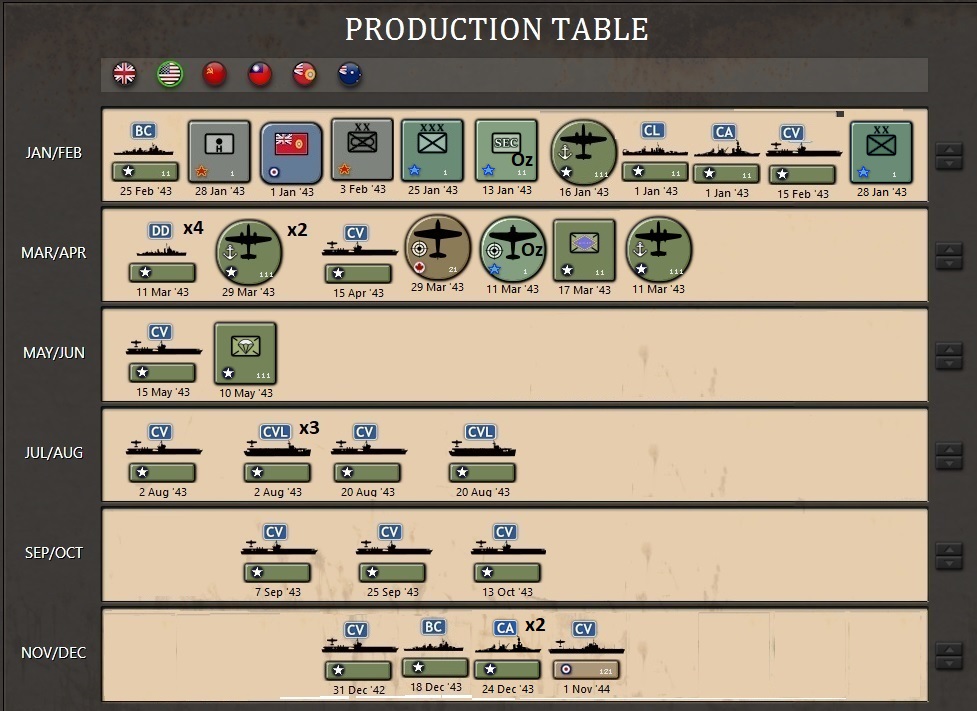Select the BC battlecruiser dated 18 Dec '43

click(x=435, y=648)
